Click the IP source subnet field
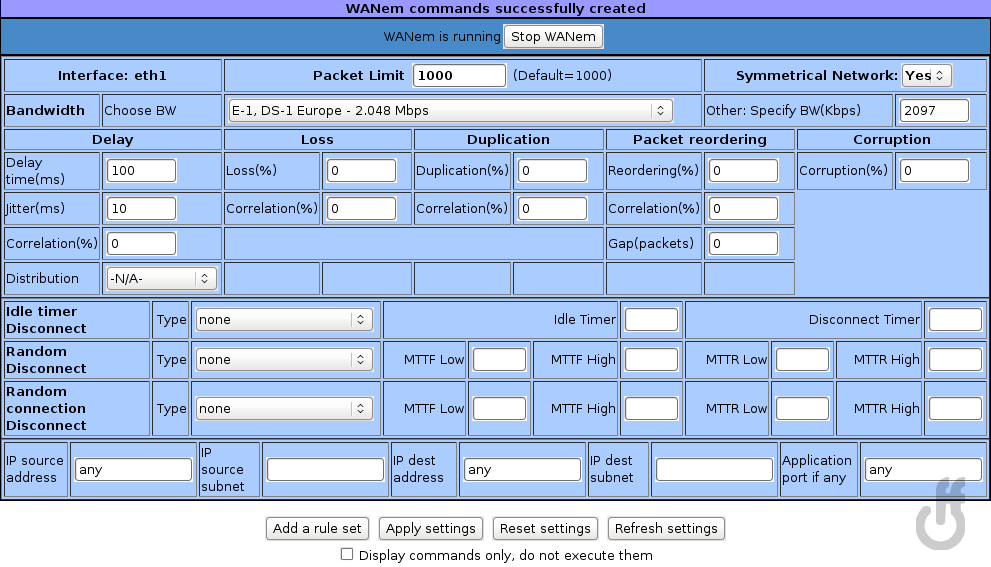Viewport: 991px width, 567px height. 325,470
